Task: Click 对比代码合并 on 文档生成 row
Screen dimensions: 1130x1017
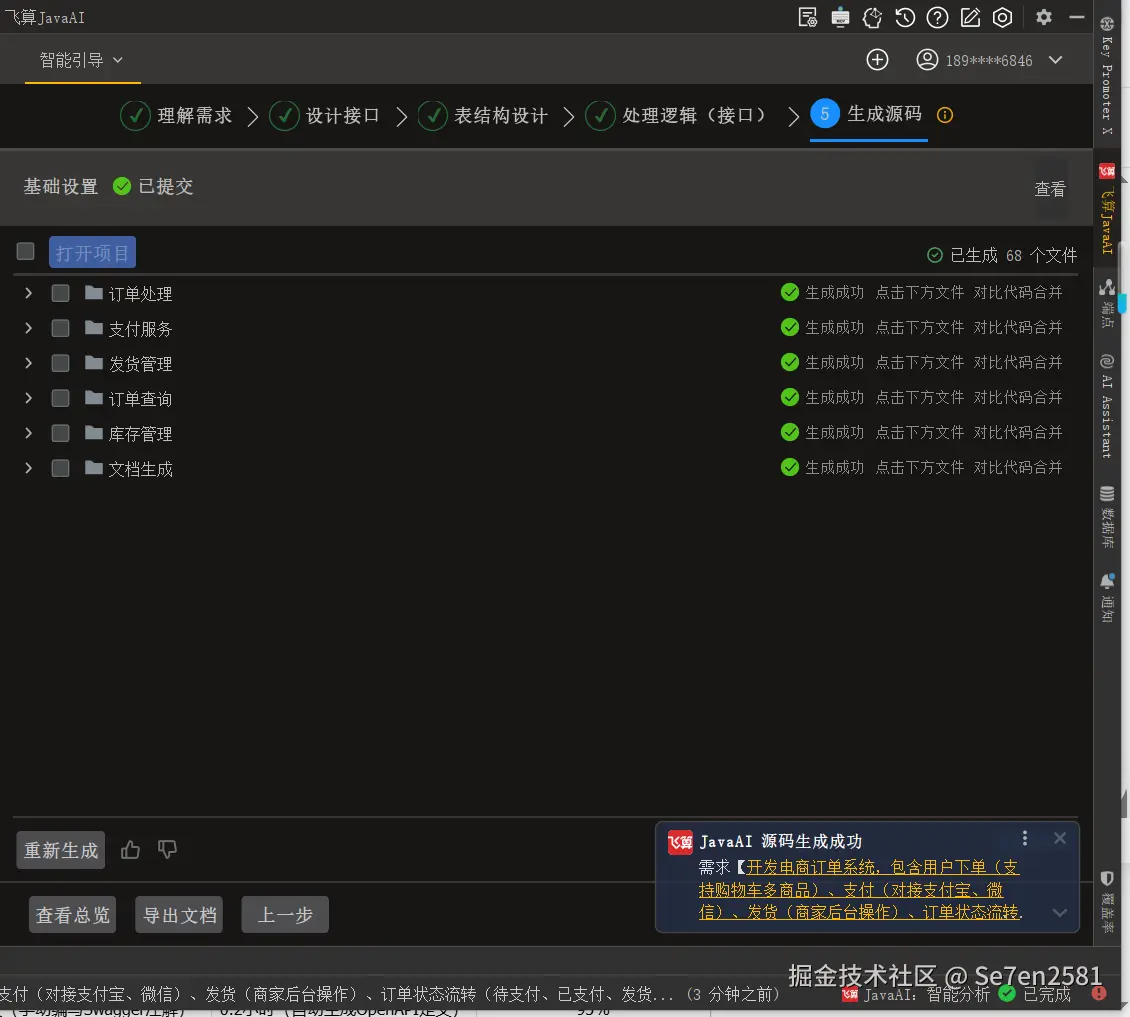Action: (x=1018, y=467)
